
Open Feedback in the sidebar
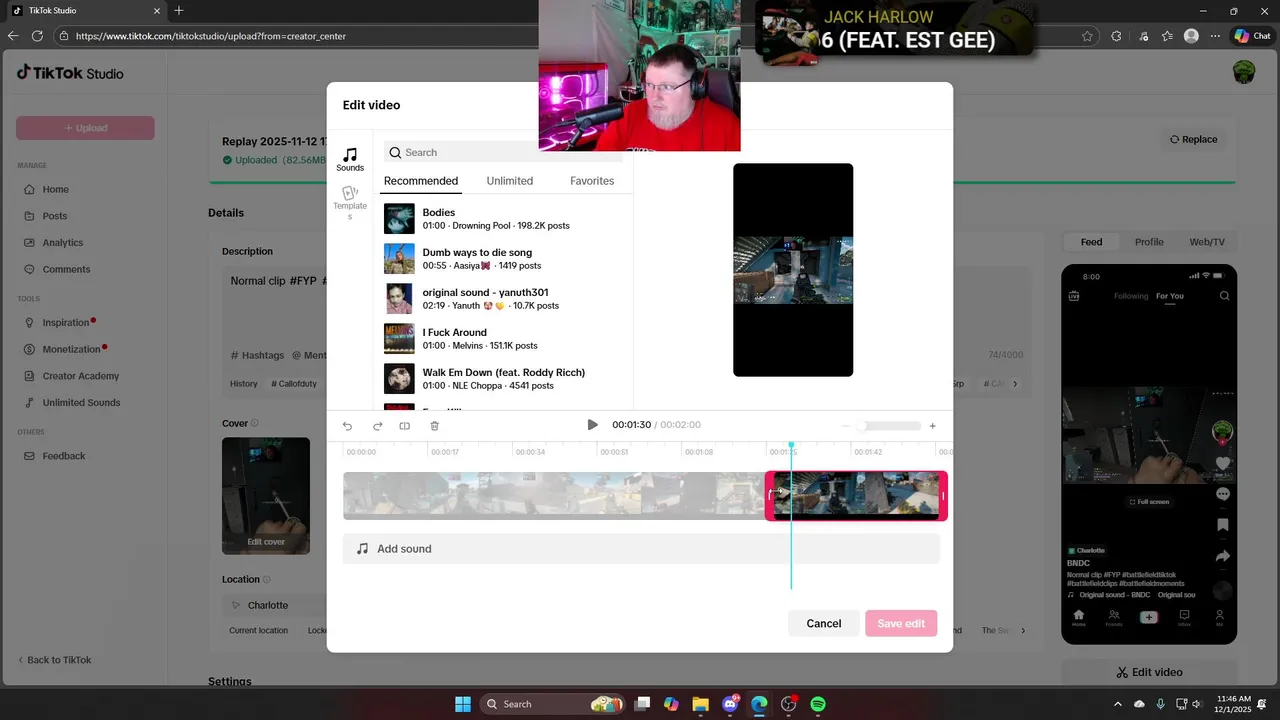[x=63, y=456]
